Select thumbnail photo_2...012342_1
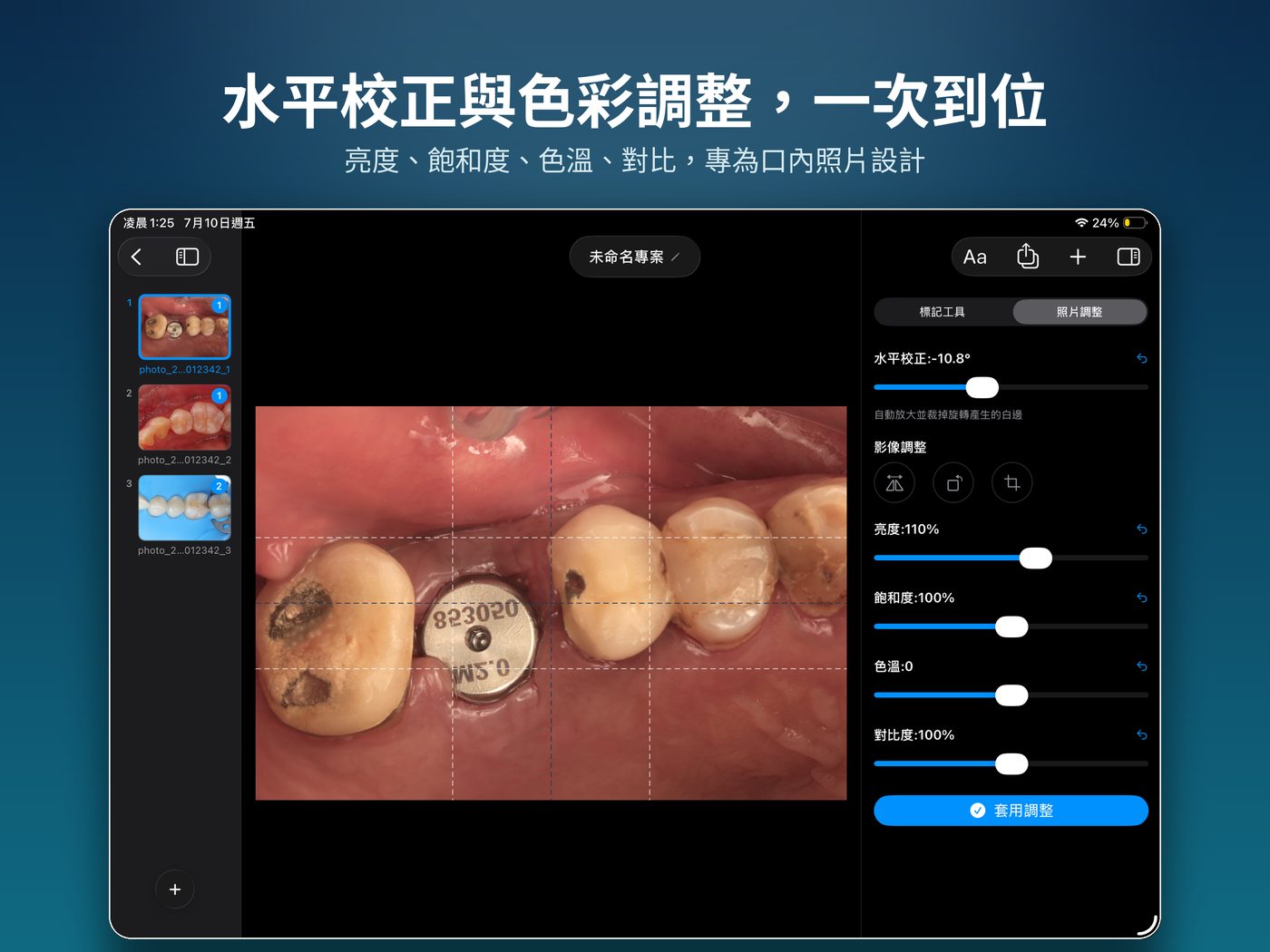Image resolution: width=1270 pixels, height=952 pixels. (185, 326)
